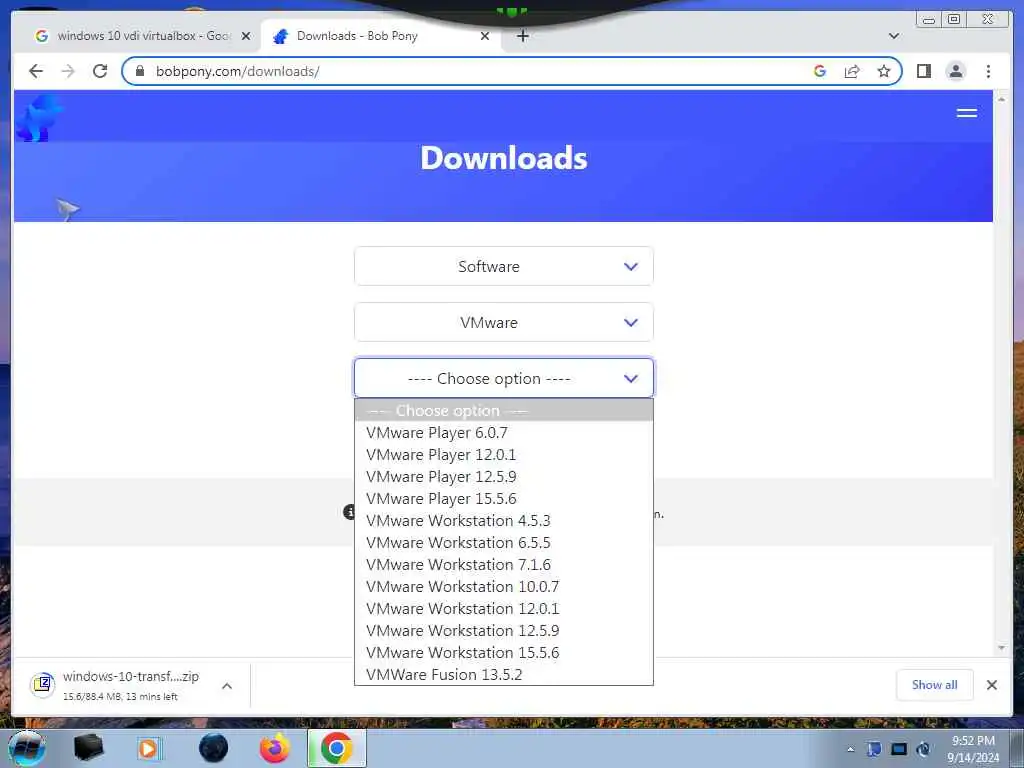
Task: Click the address bar URL
Action: pyautogui.click(x=238, y=71)
